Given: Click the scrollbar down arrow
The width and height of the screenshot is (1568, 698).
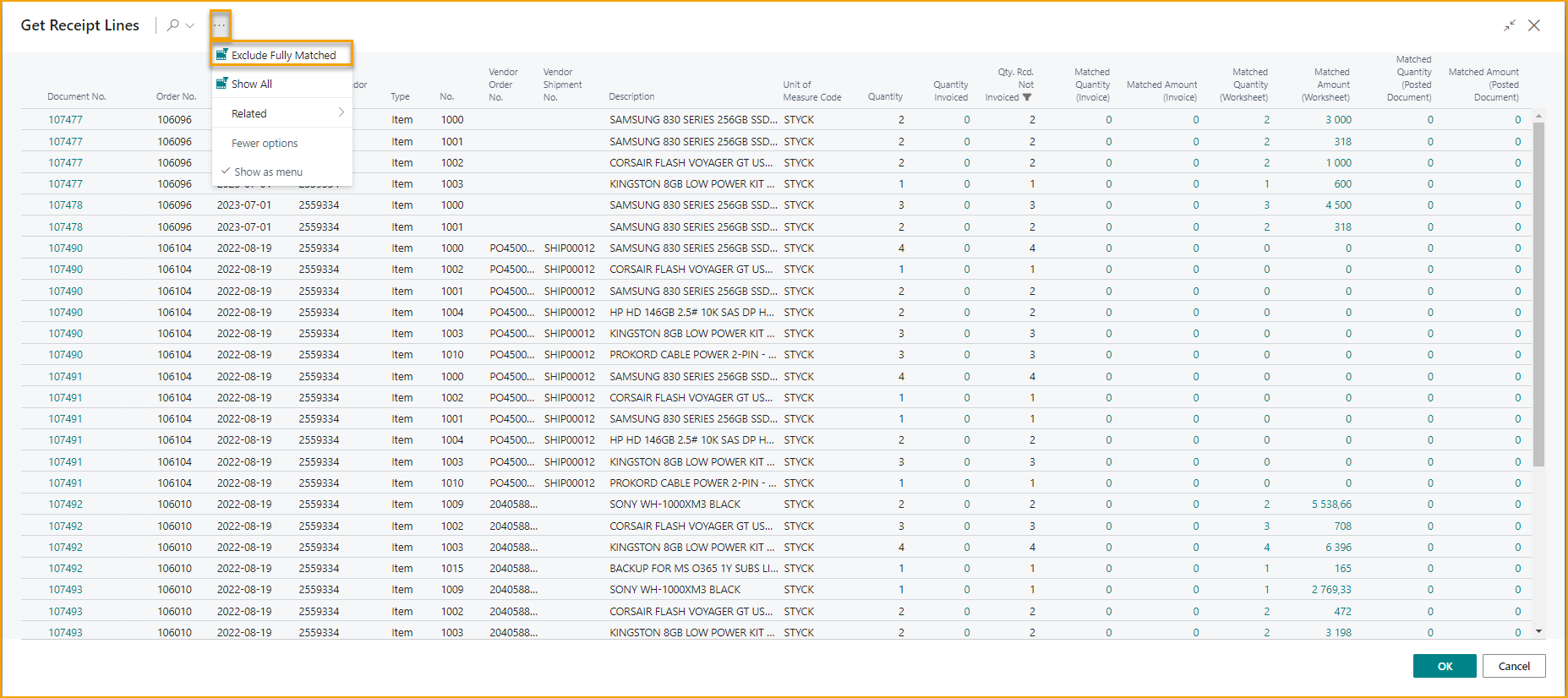Looking at the screenshot, I should 1538,631.
